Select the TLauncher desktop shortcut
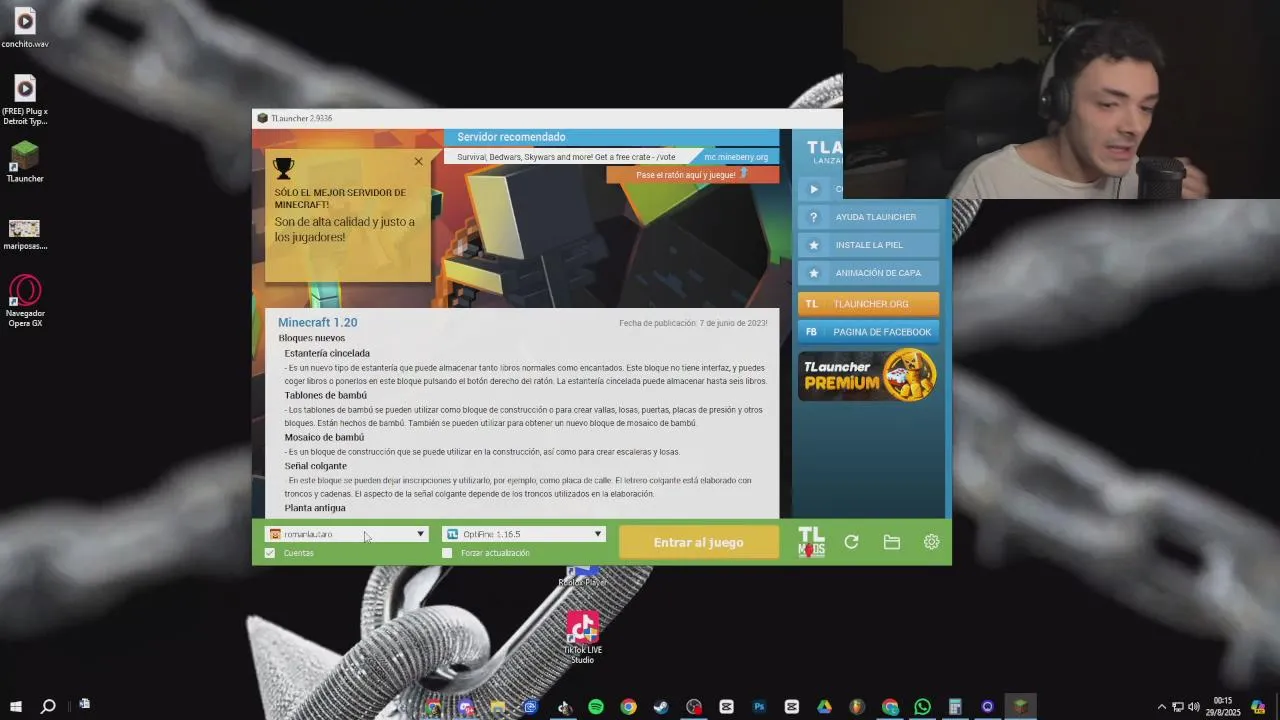The height and width of the screenshot is (720, 1280). point(25,162)
